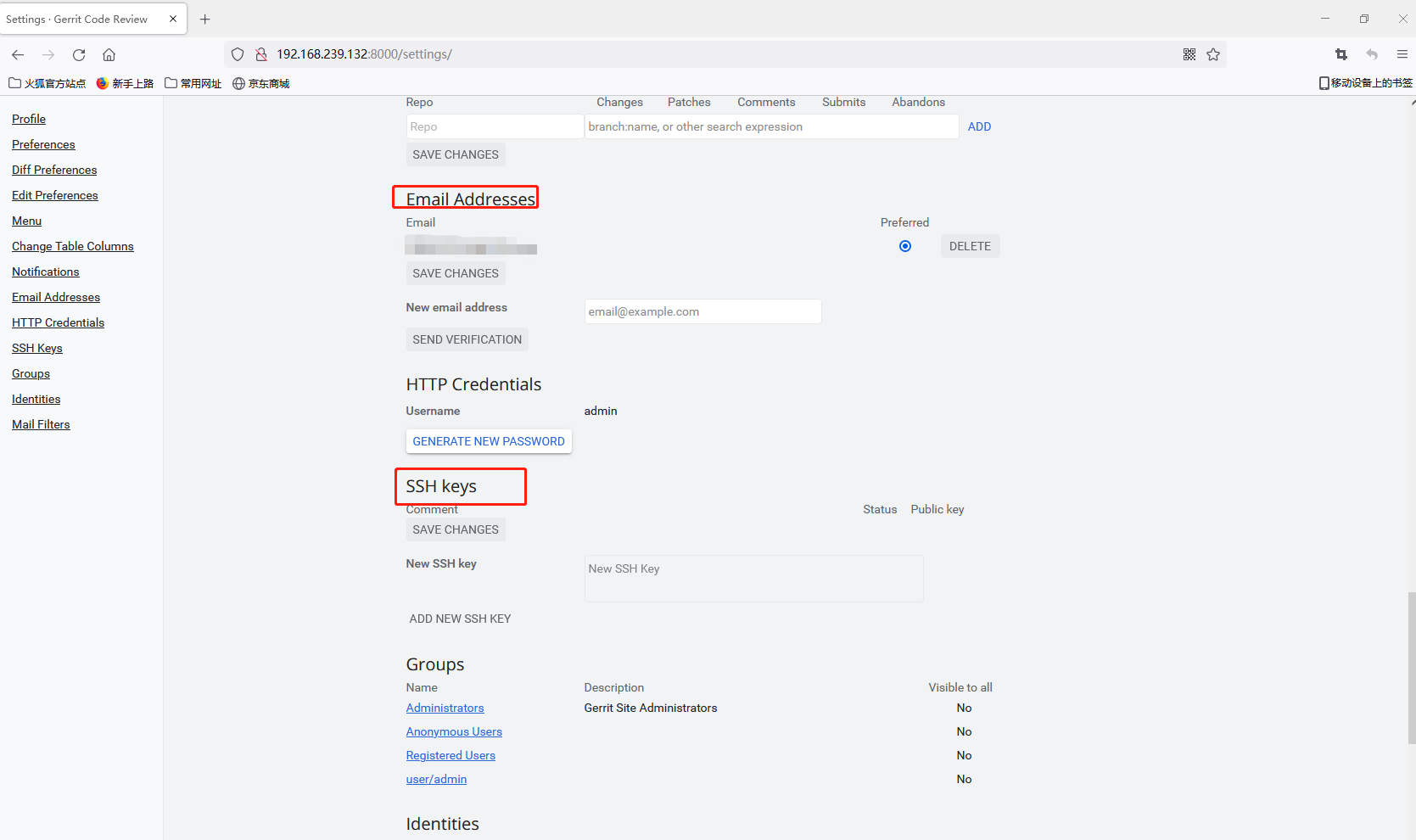Viewport: 1416px width, 840px height.
Task: Close the Settings Gerrit Code Review tab
Action: click(x=173, y=19)
